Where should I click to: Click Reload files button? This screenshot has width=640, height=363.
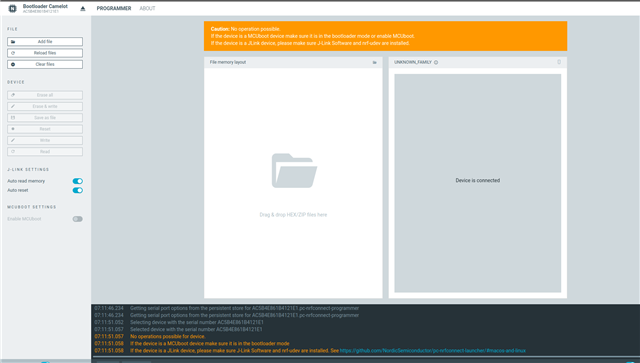[x=45, y=53]
